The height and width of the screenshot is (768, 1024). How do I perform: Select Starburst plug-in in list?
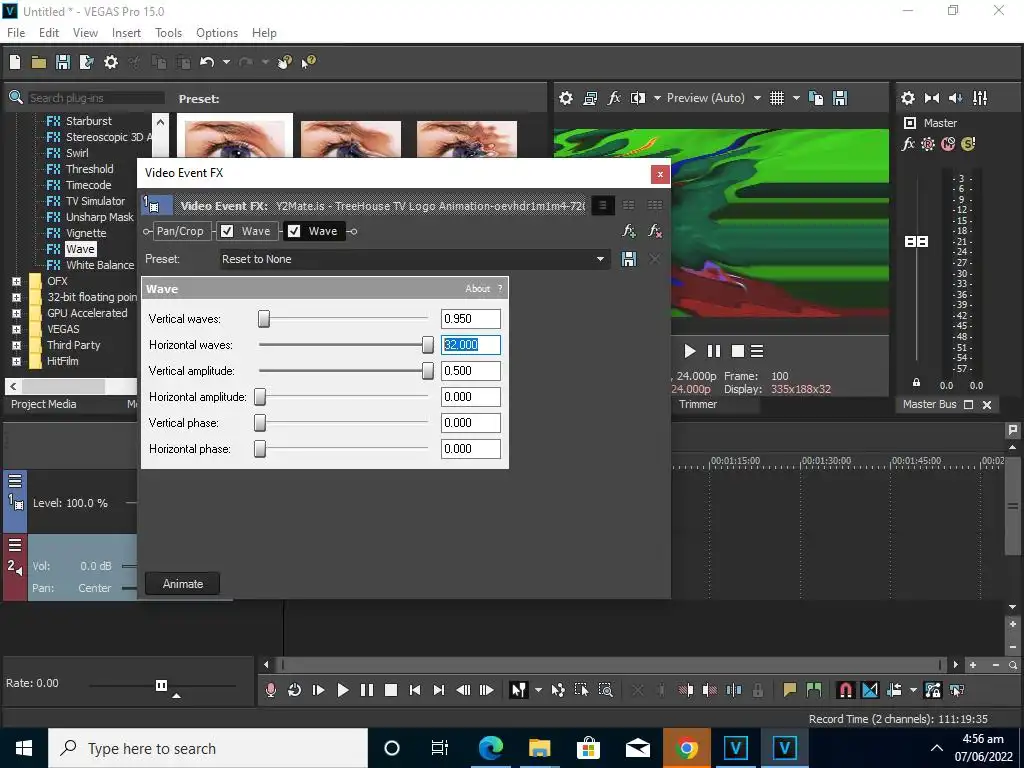[x=89, y=121]
